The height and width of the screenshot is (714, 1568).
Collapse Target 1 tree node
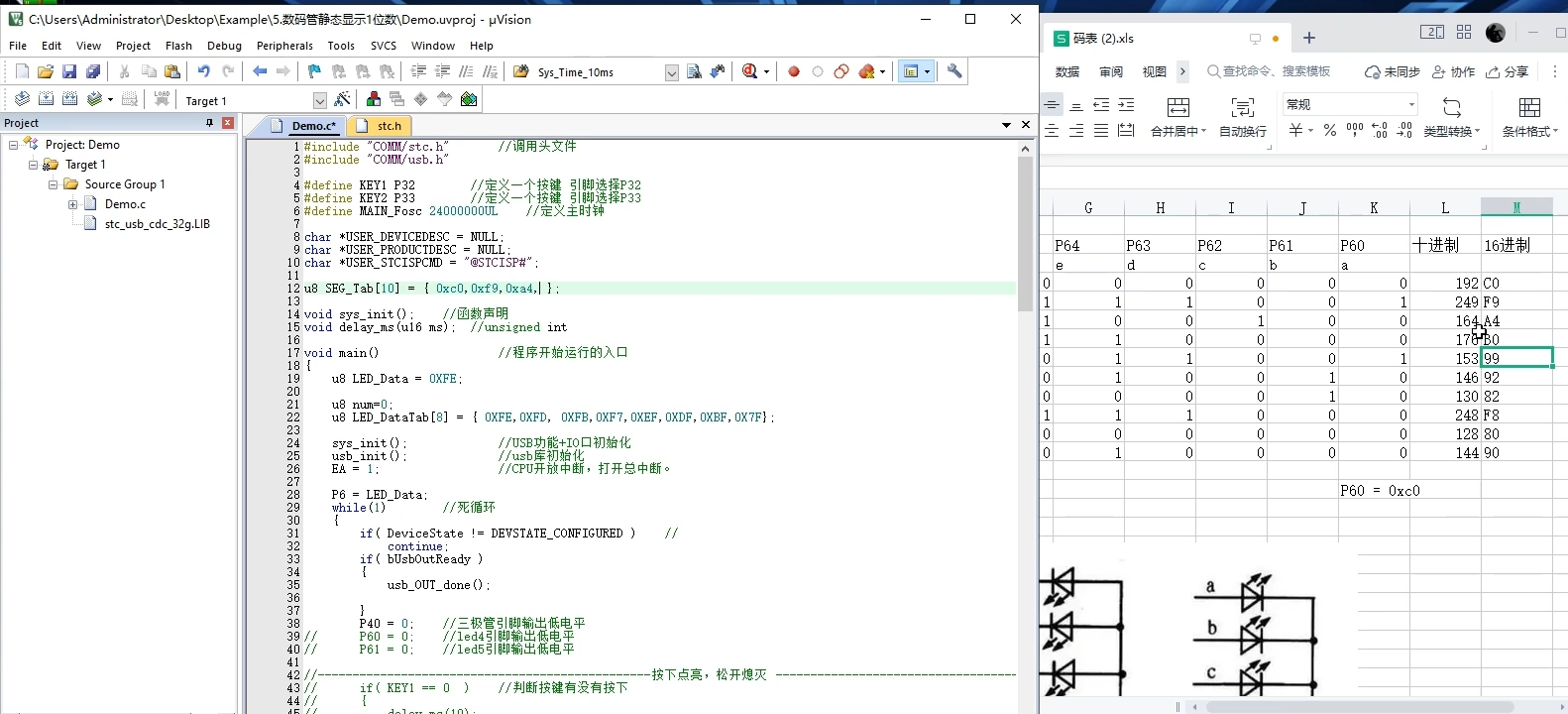pyautogui.click(x=33, y=165)
